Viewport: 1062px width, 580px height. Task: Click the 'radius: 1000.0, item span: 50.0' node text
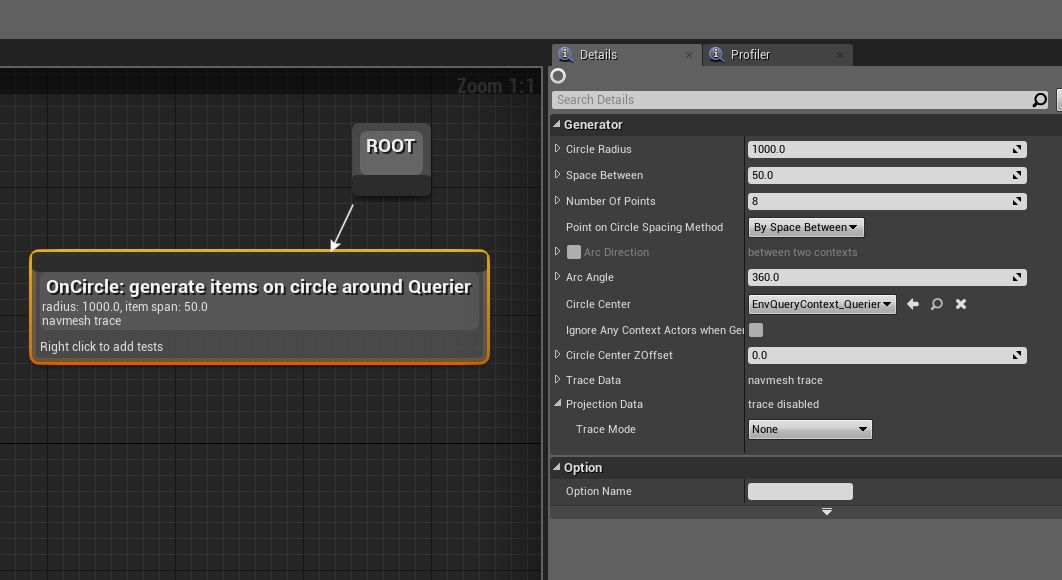coord(125,307)
